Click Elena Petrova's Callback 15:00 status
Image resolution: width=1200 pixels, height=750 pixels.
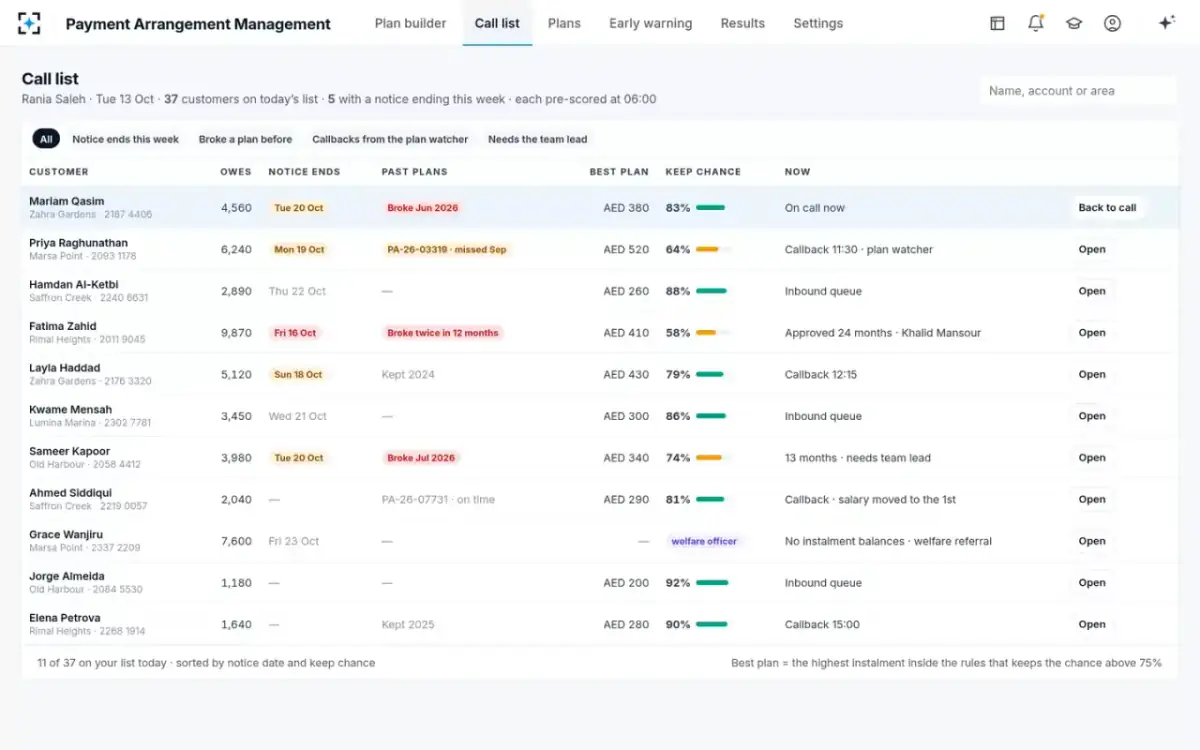(x=822, y=625)
